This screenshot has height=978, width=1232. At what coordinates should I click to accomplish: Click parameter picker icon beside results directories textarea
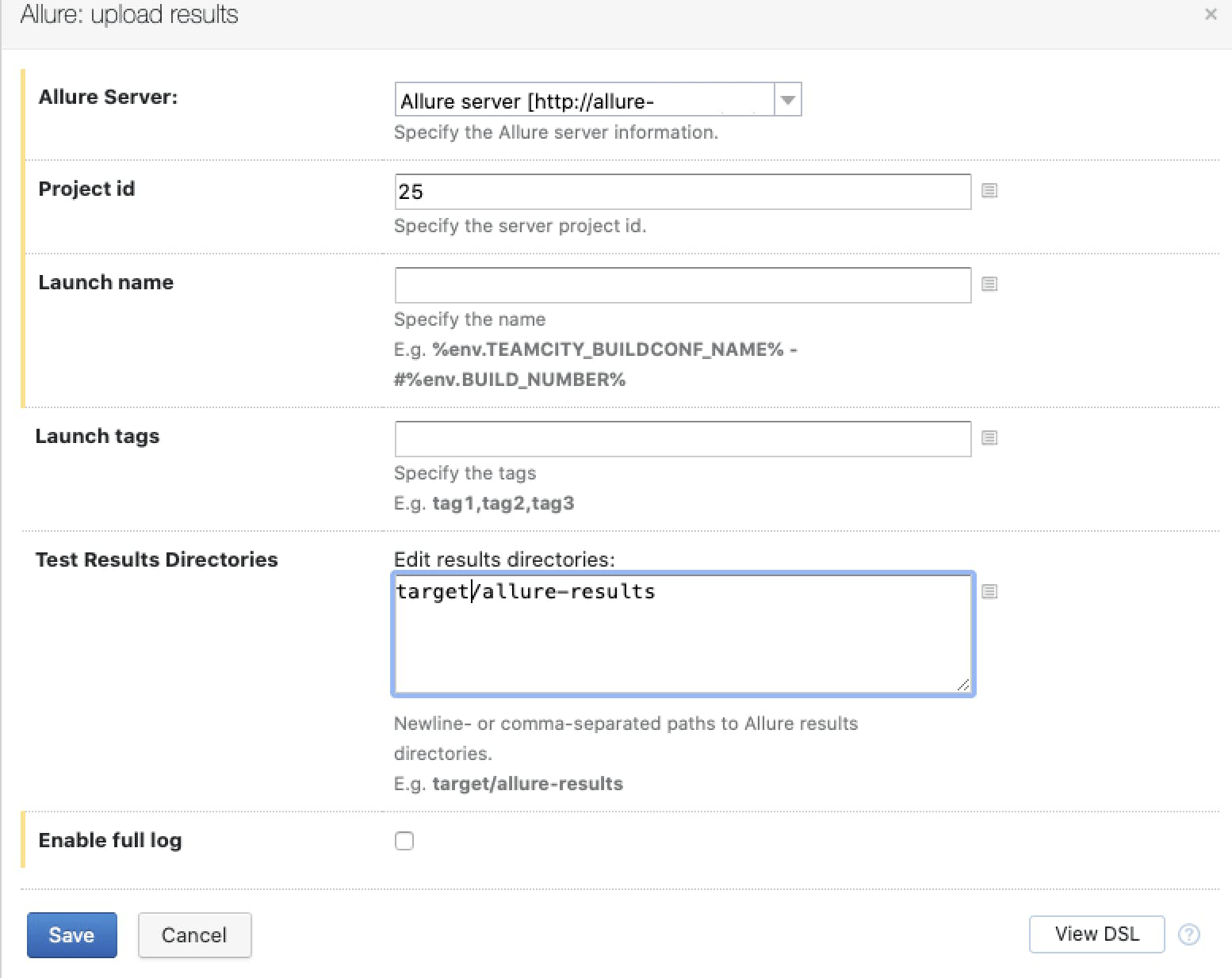(989, 591)
